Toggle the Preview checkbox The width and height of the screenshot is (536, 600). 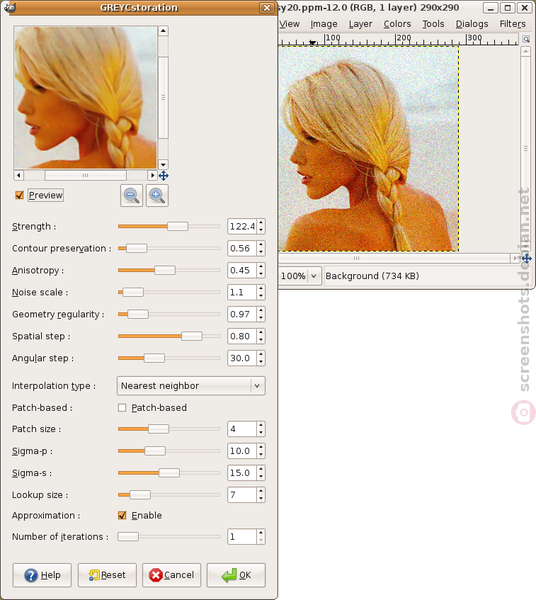[19, 195]
